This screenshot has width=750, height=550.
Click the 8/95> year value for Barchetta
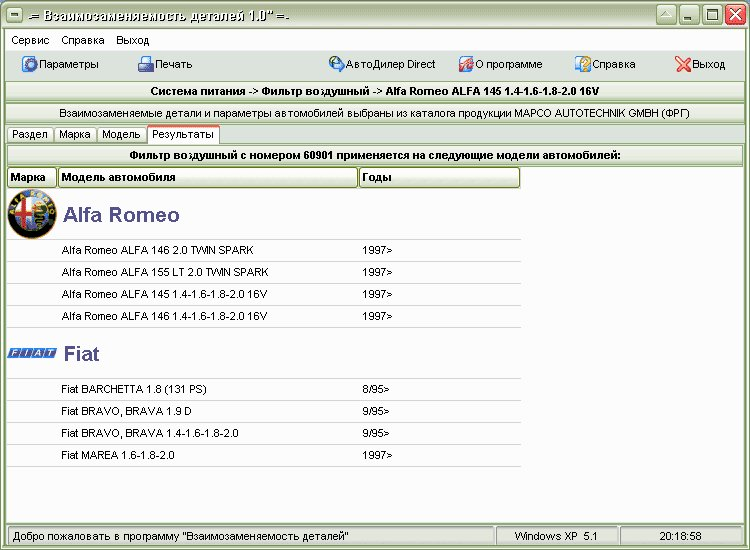pyautogui.click(x=375, y=389)
